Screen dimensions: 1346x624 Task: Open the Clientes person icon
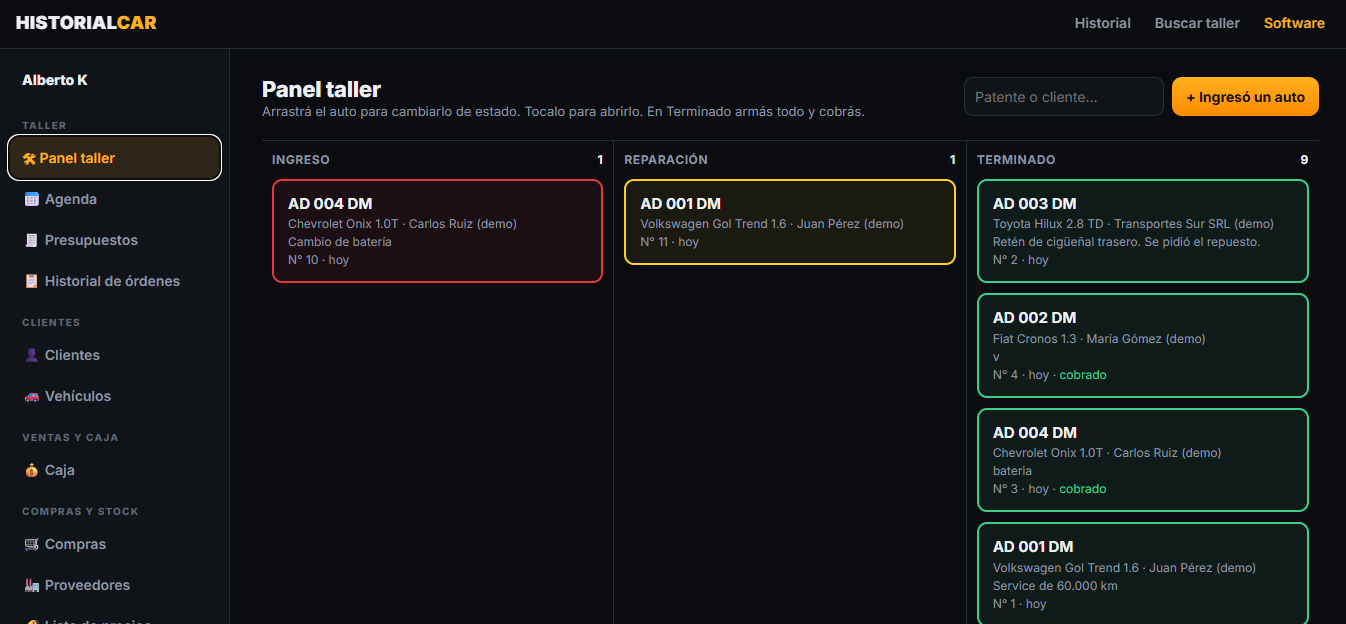click(31, 355)
